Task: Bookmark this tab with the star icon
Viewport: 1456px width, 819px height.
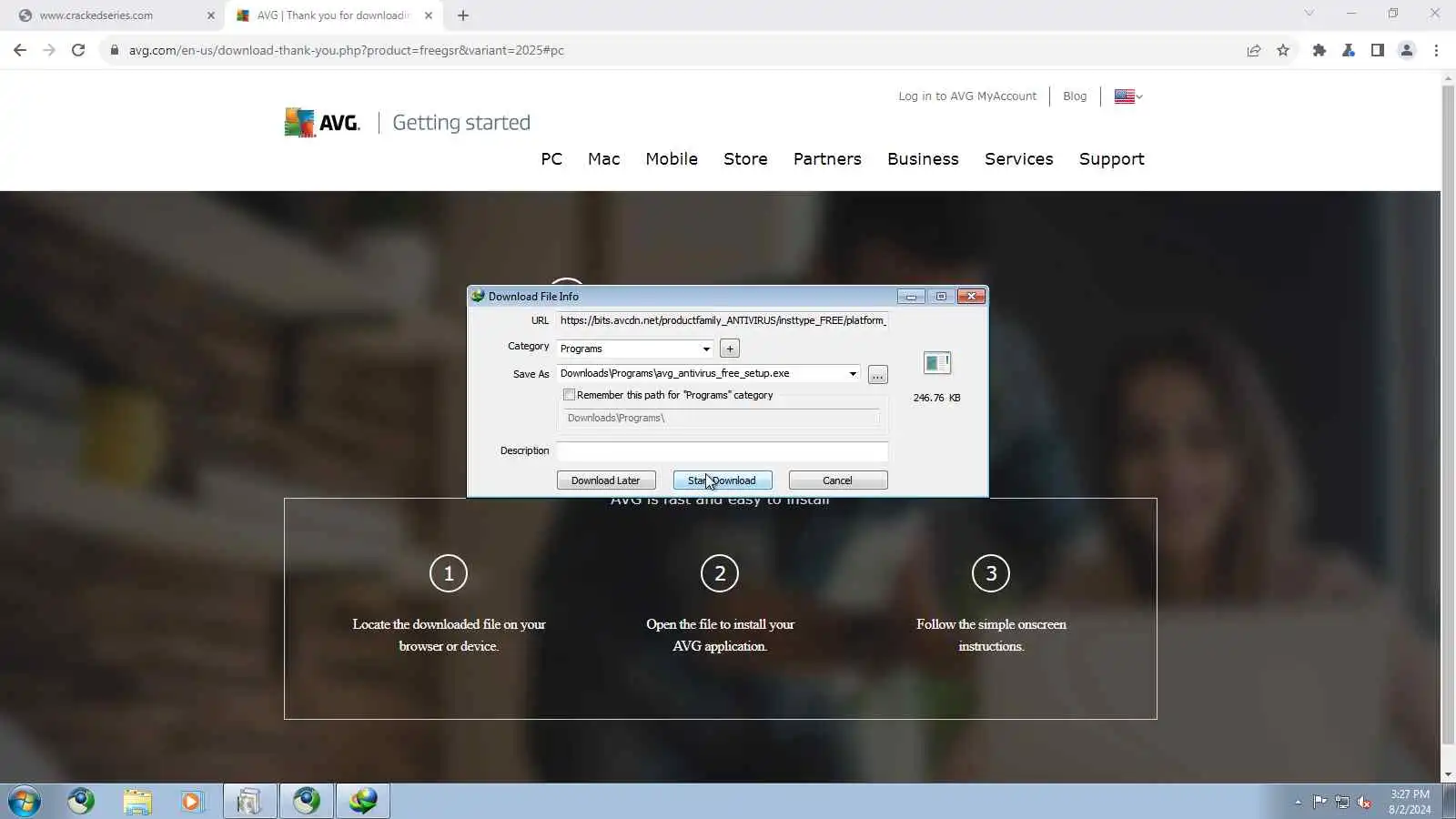Action: (x=1283, y=50)
